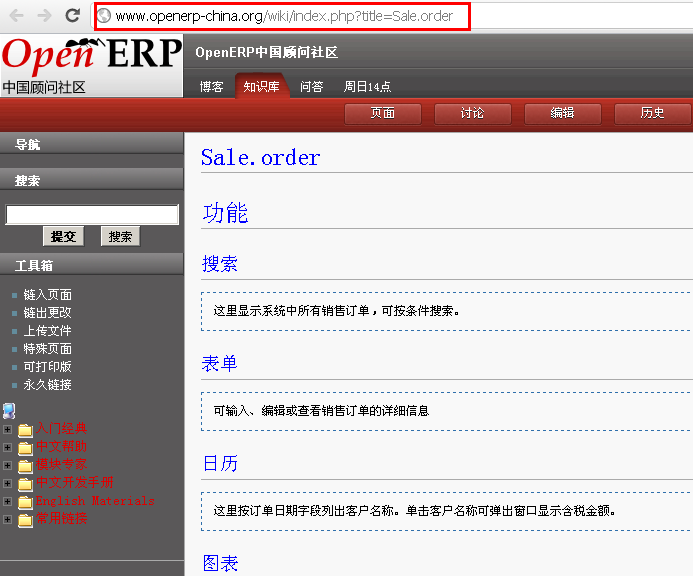Open the 中文开发手册 folder link

point(75,482)
